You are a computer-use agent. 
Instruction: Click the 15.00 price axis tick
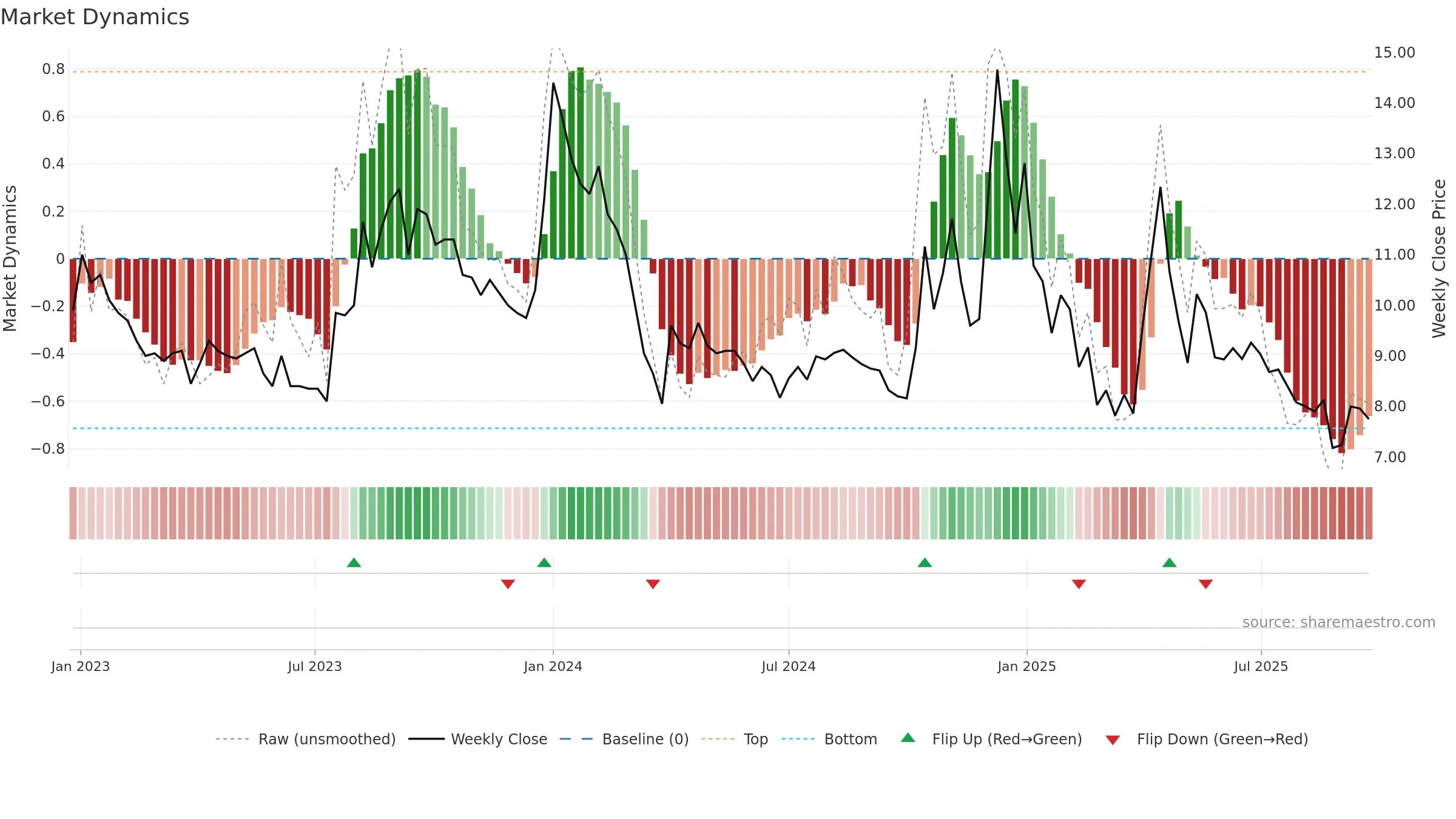coord(1394,53)
